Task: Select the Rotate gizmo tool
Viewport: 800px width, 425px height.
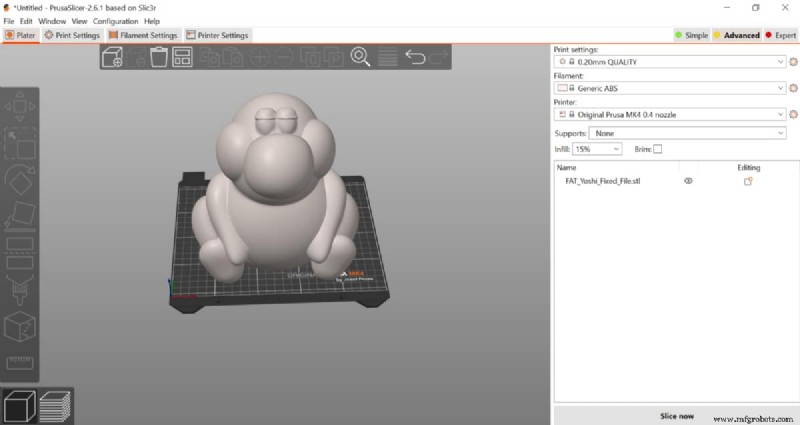Action: (20, 180)
